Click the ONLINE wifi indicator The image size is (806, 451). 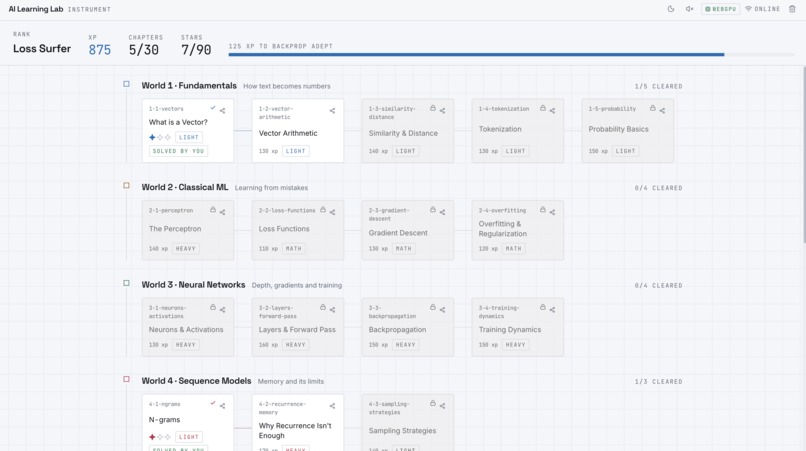[762, 9]
